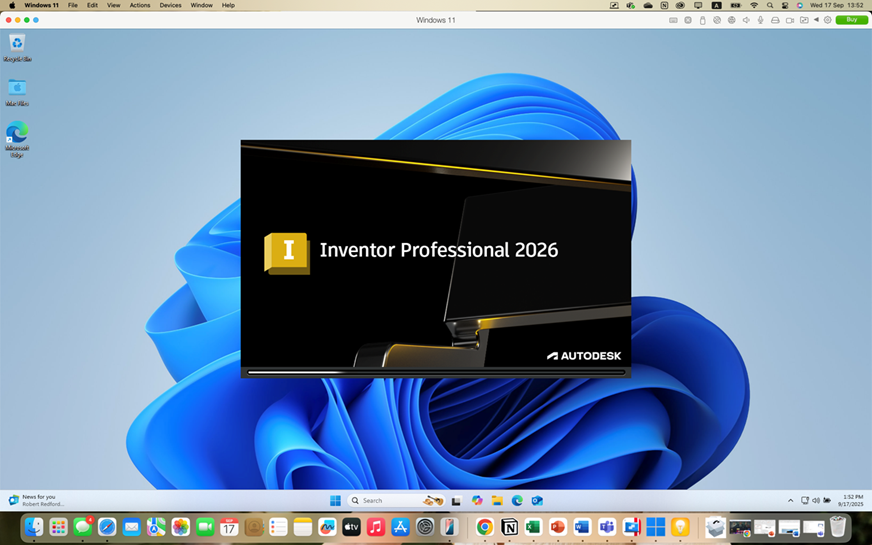This screenshot has height=545, width=872.
Task: Launch Copilot from the Windows taskbar
Action: [x=477, y=501]
